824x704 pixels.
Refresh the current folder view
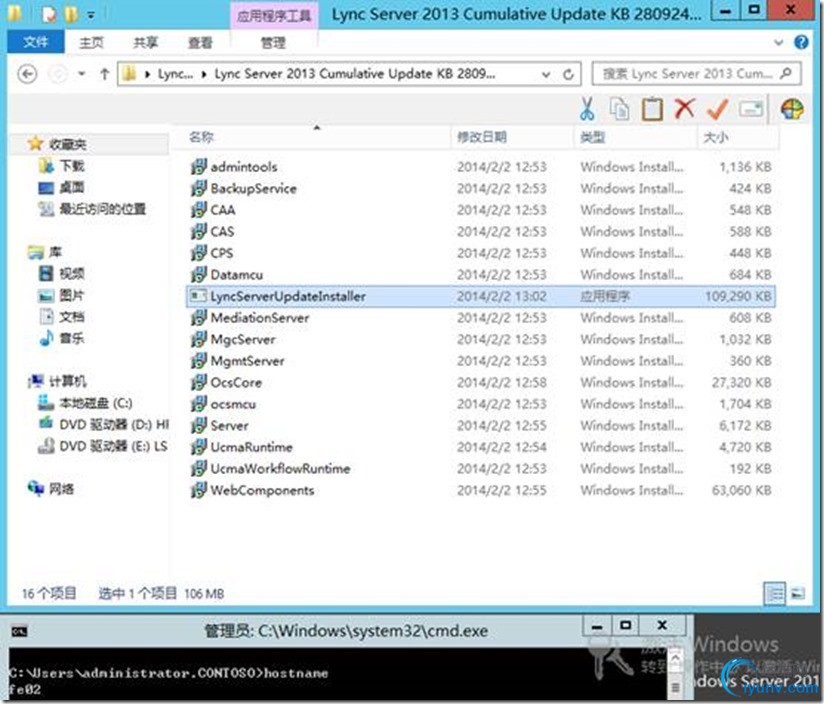tap(568, 75)
